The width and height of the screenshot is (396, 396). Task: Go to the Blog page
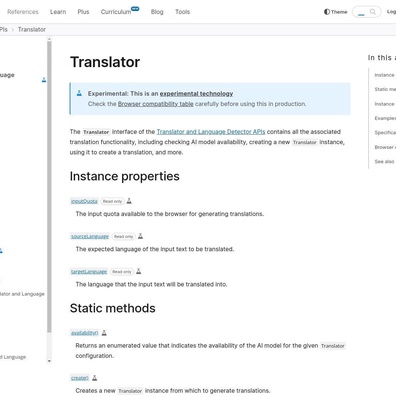tap(157, 12)
